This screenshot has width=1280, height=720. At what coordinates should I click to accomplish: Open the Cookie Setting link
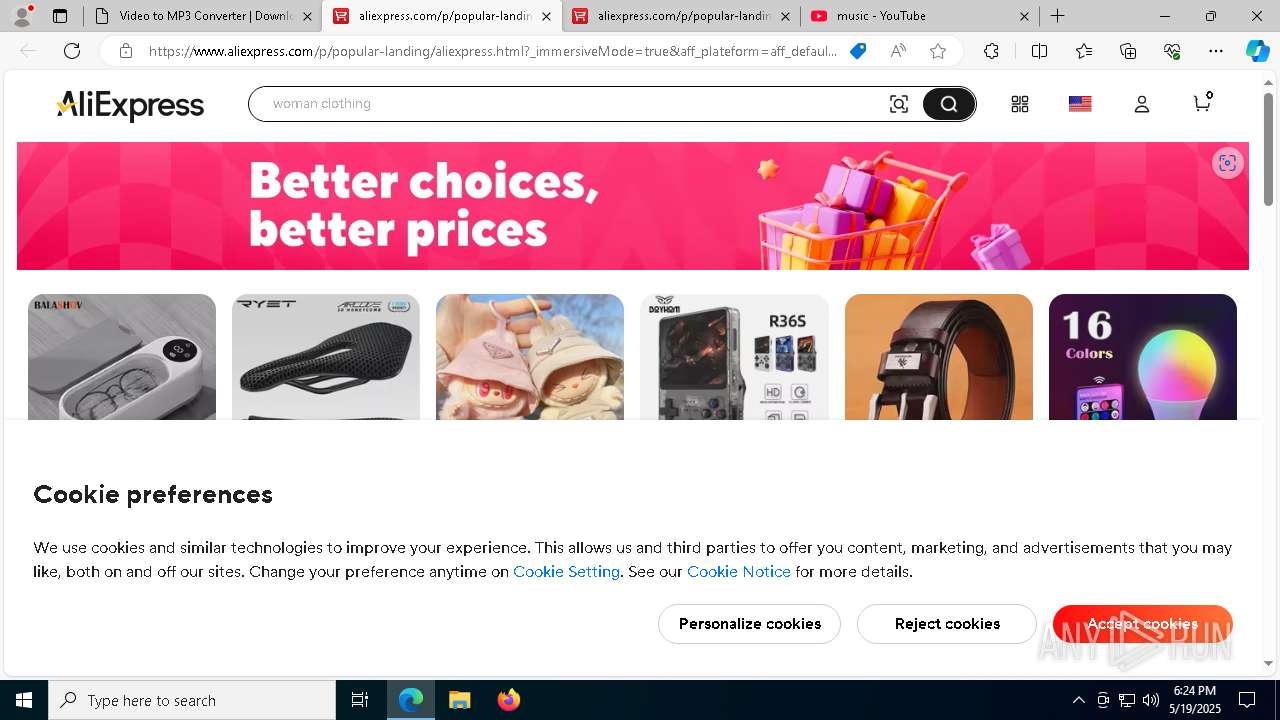pos(566,572)
